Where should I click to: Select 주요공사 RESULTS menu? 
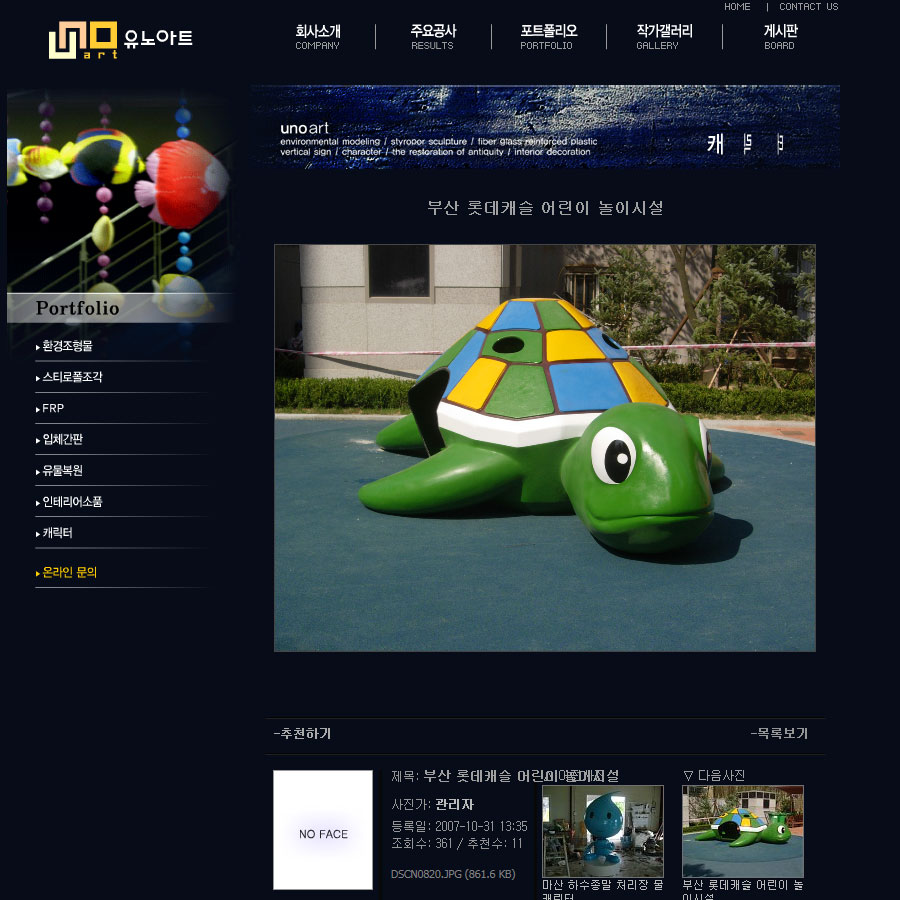(x=432, y=37)
